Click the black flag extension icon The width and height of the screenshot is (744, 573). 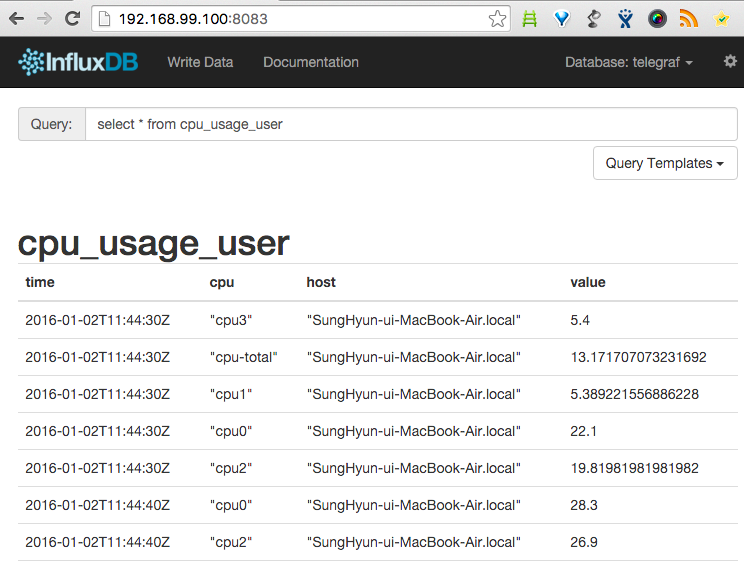click(594, 19)
